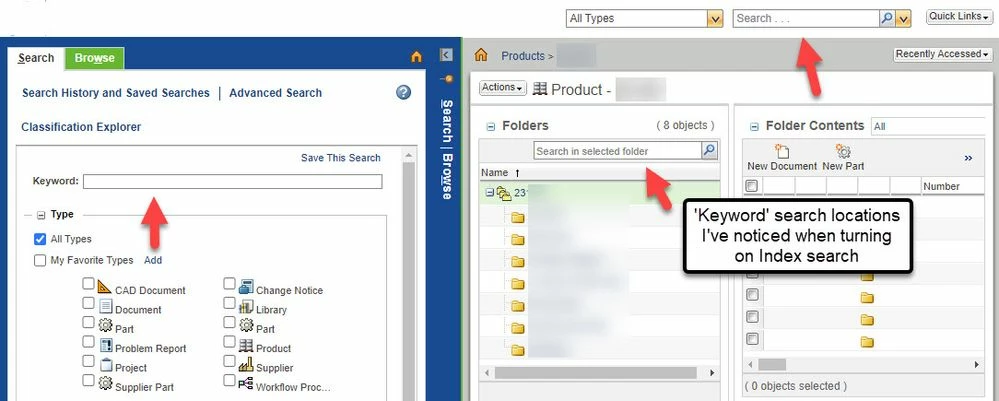Image resolution: width=999 pixels, height=401 pixels.
Task: Click the Problem Report type icon
Action: 106,346
